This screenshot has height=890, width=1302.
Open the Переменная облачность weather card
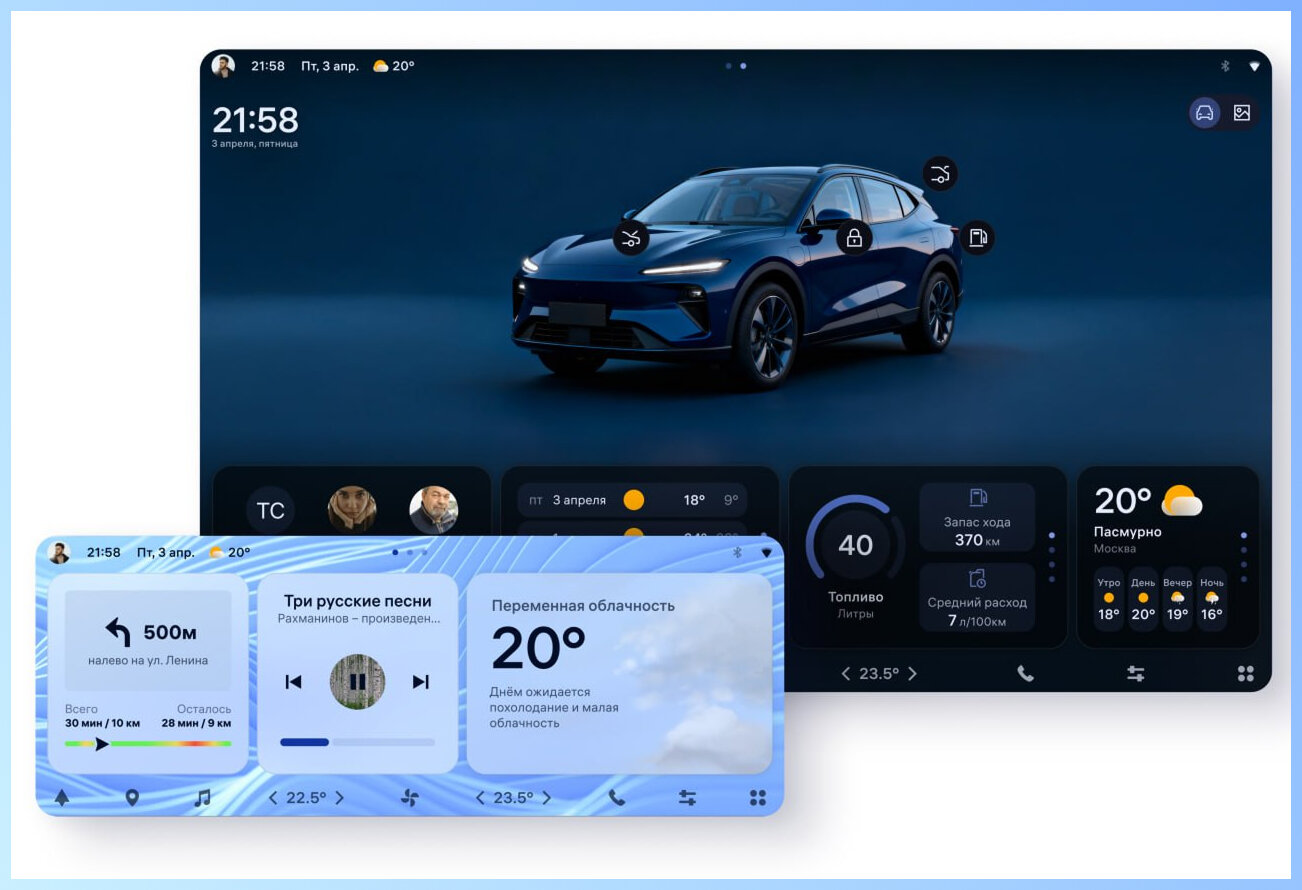pyautogui.click(x=619, y=674)
